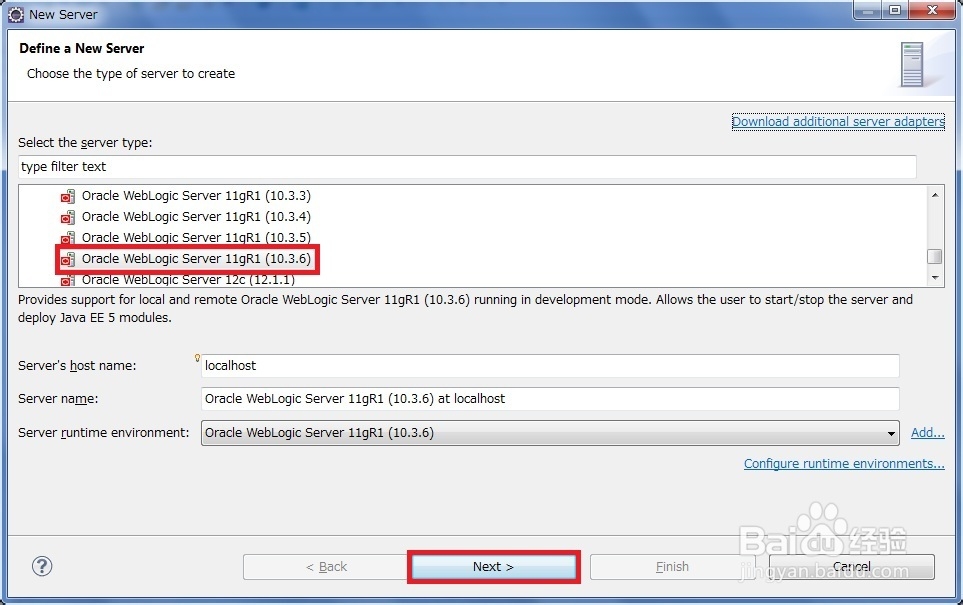Click server icon beside WebLogic 10.3.3 entry
The height and width of the screenshot is (605, 963).
[x=68, y=196]
